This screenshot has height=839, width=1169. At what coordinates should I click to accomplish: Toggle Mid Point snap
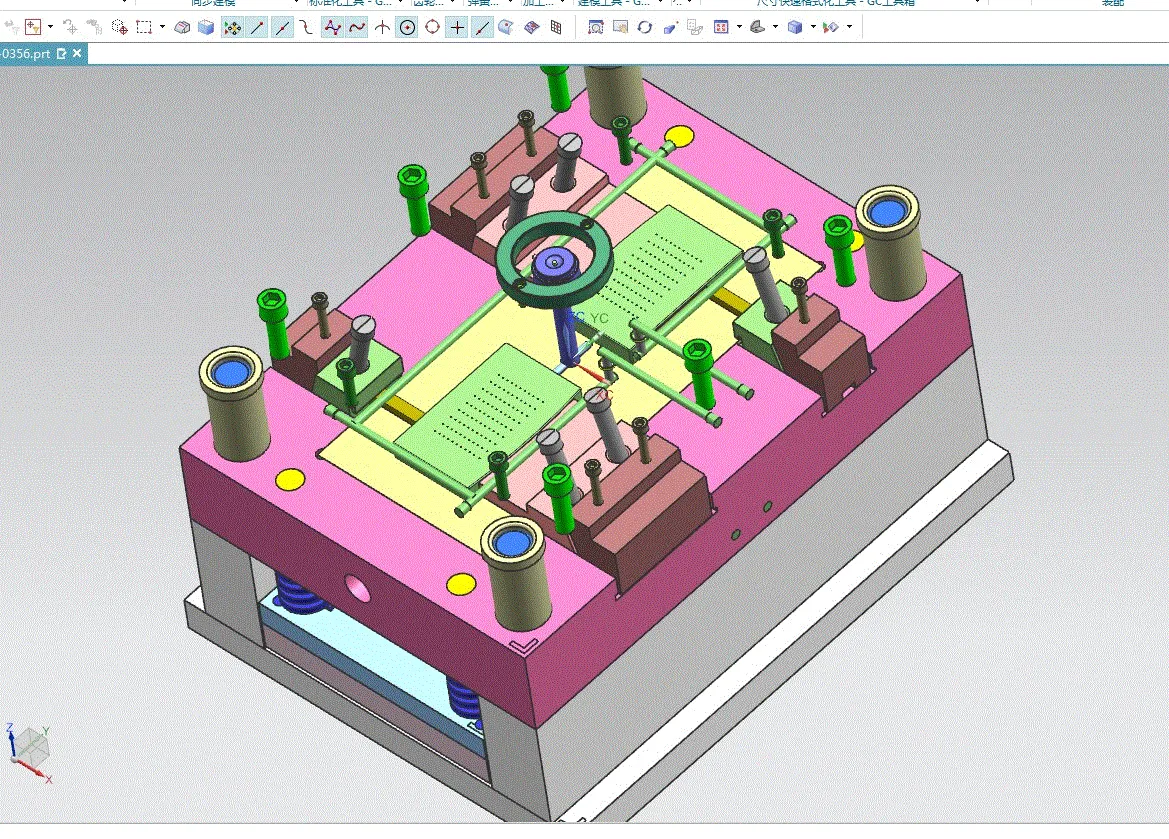(x=282, y=28)
